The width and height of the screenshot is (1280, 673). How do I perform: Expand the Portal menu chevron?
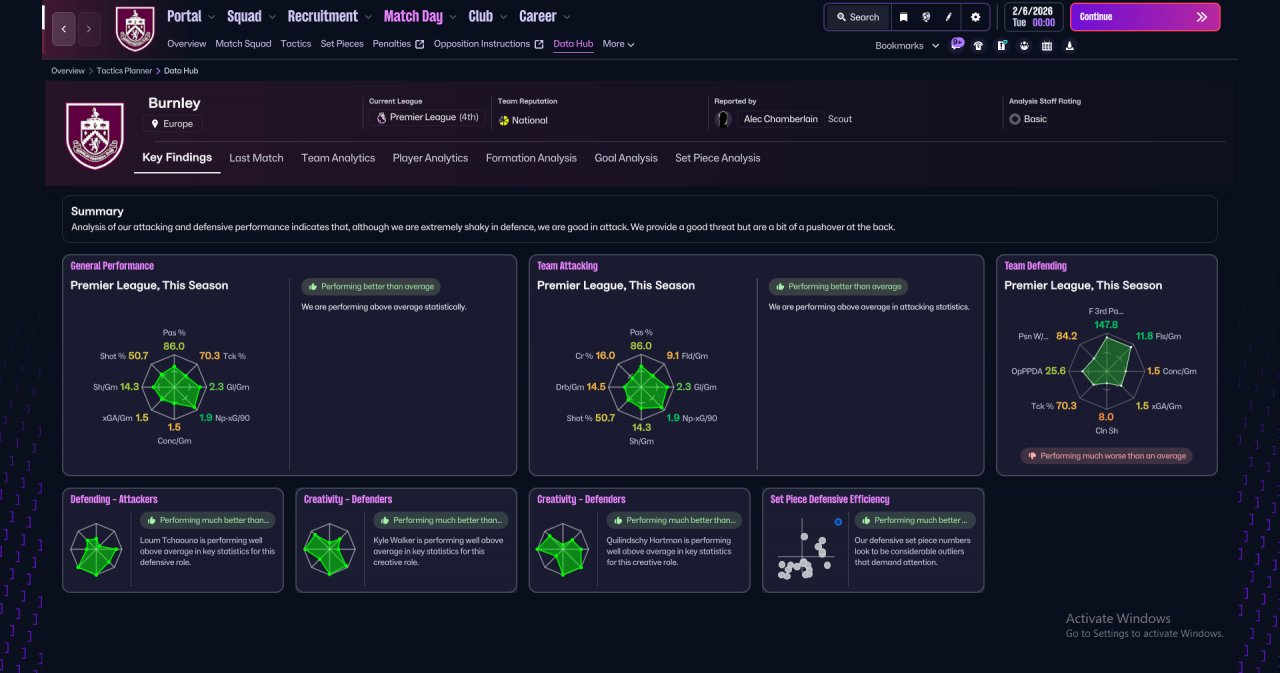click(214, 17)
